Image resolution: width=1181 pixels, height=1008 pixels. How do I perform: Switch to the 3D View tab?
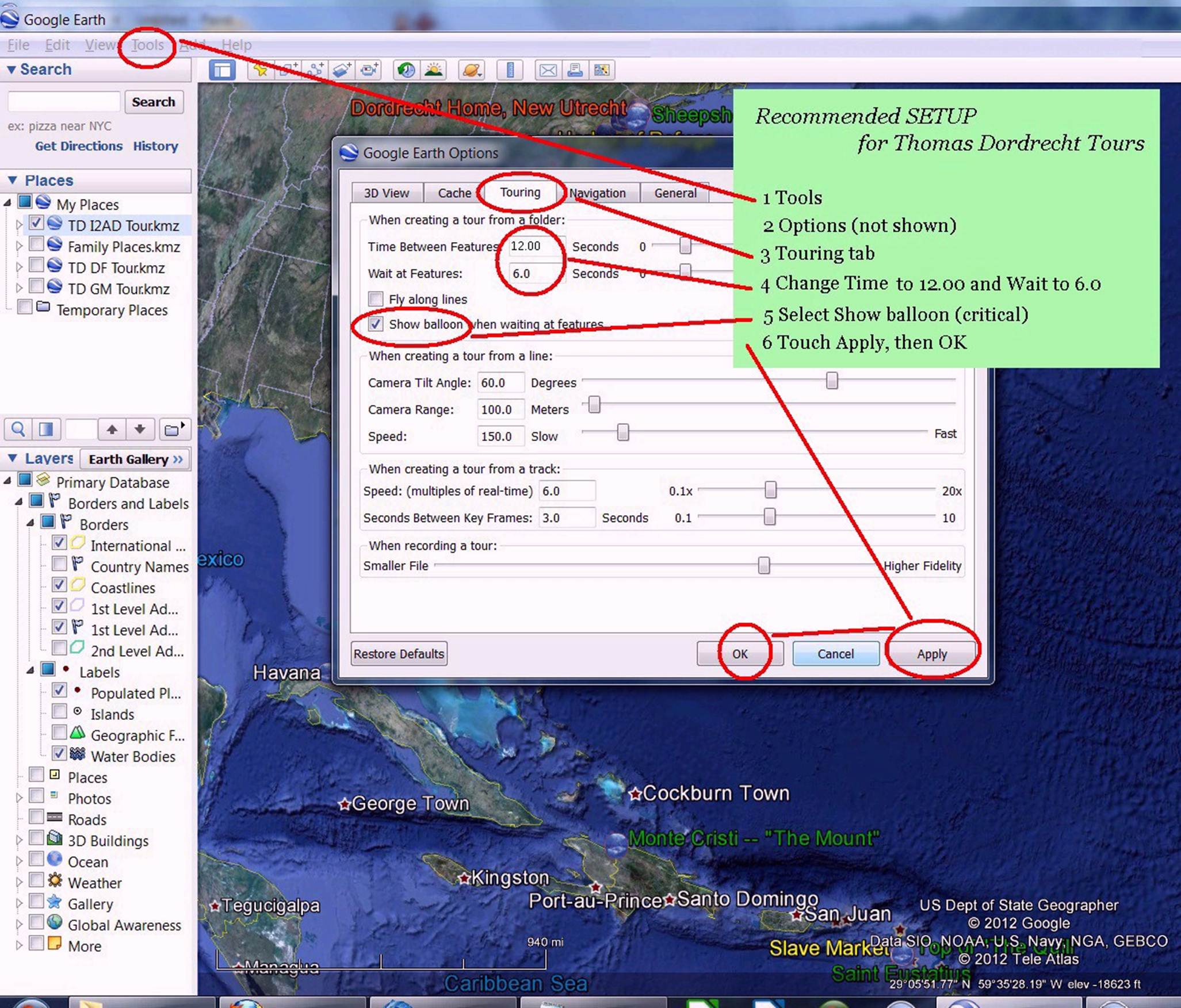pos(387,193)
